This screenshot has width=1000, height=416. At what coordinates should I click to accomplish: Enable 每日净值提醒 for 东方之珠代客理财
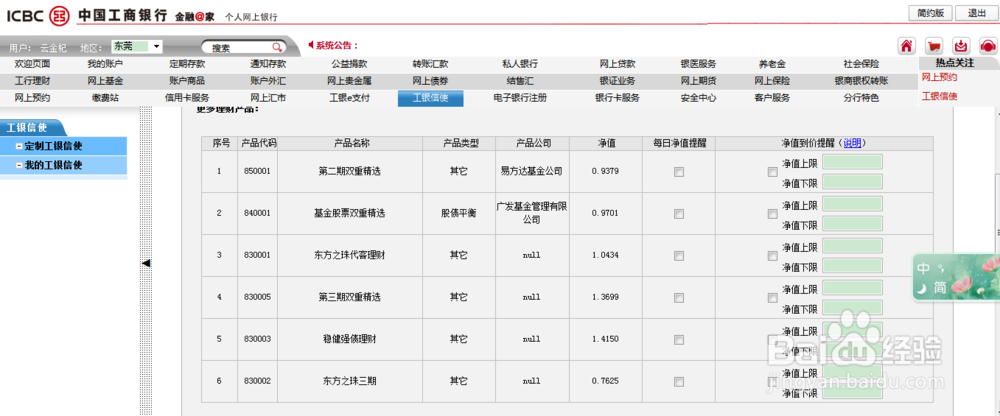679,256
